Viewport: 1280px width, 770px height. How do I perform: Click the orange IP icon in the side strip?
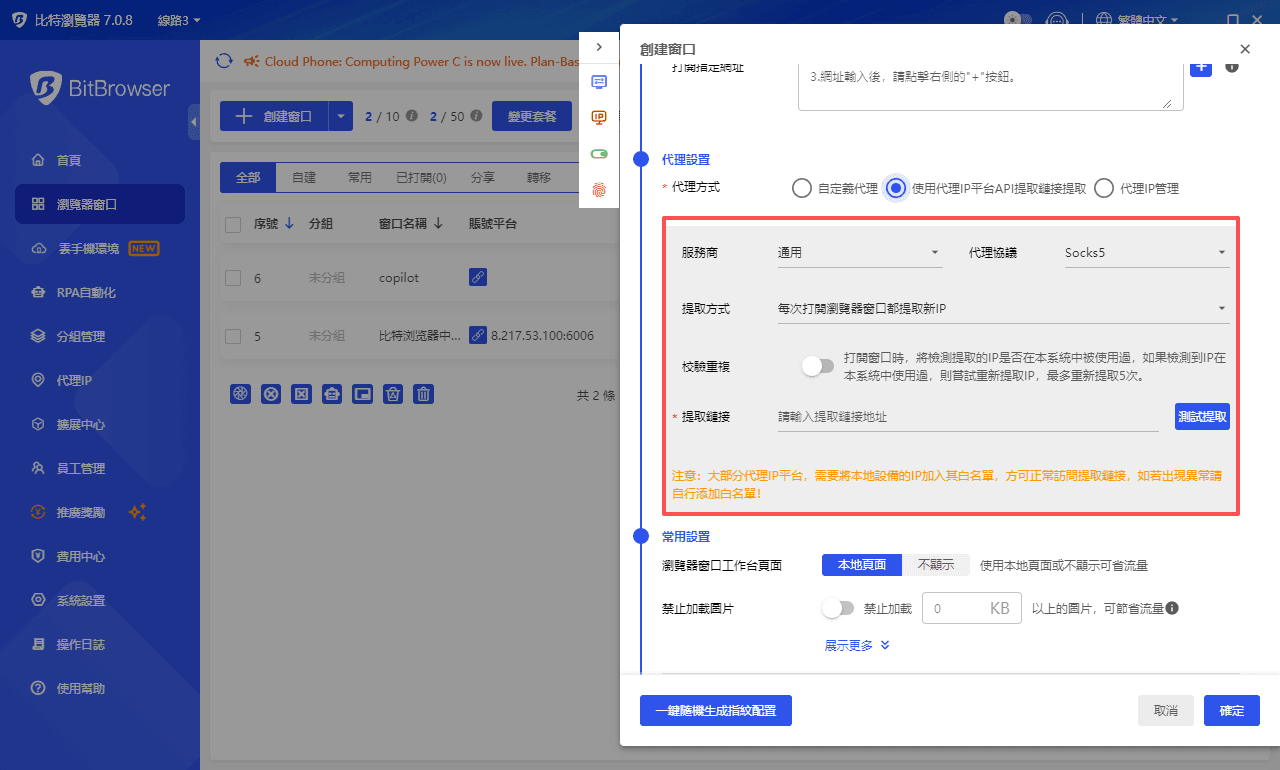599,117
